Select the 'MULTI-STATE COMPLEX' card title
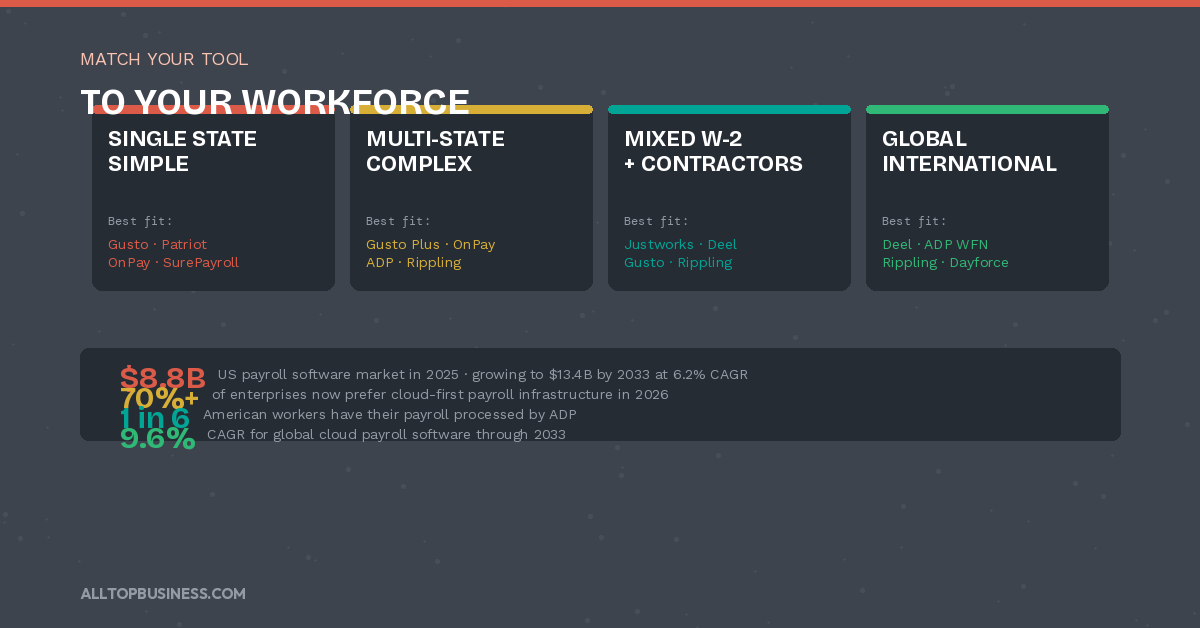 (435, 151)
